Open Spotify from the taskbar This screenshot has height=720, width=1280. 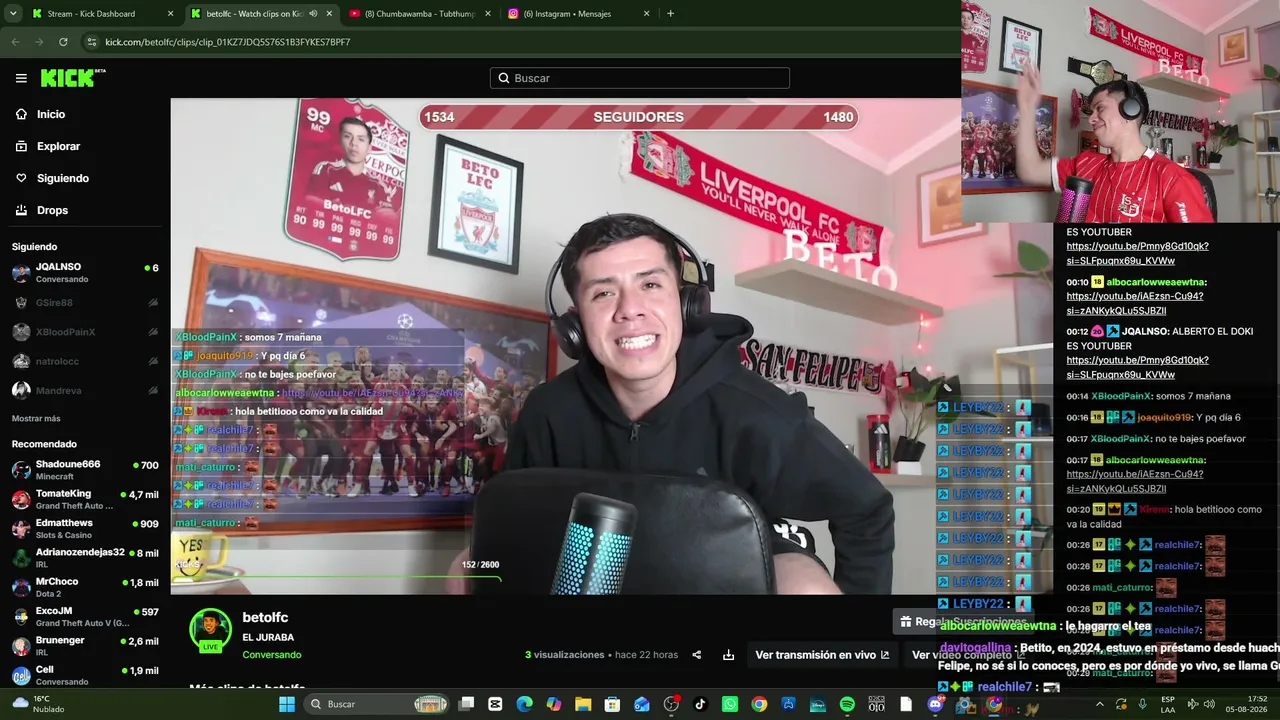(847, 704)
